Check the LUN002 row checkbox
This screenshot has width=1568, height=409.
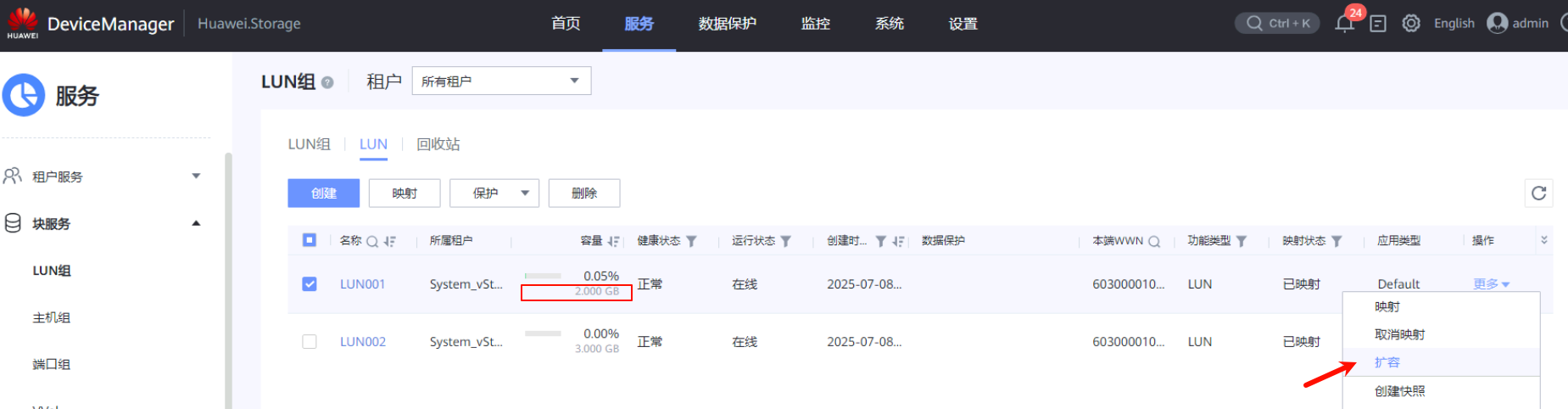coord(310,341)
